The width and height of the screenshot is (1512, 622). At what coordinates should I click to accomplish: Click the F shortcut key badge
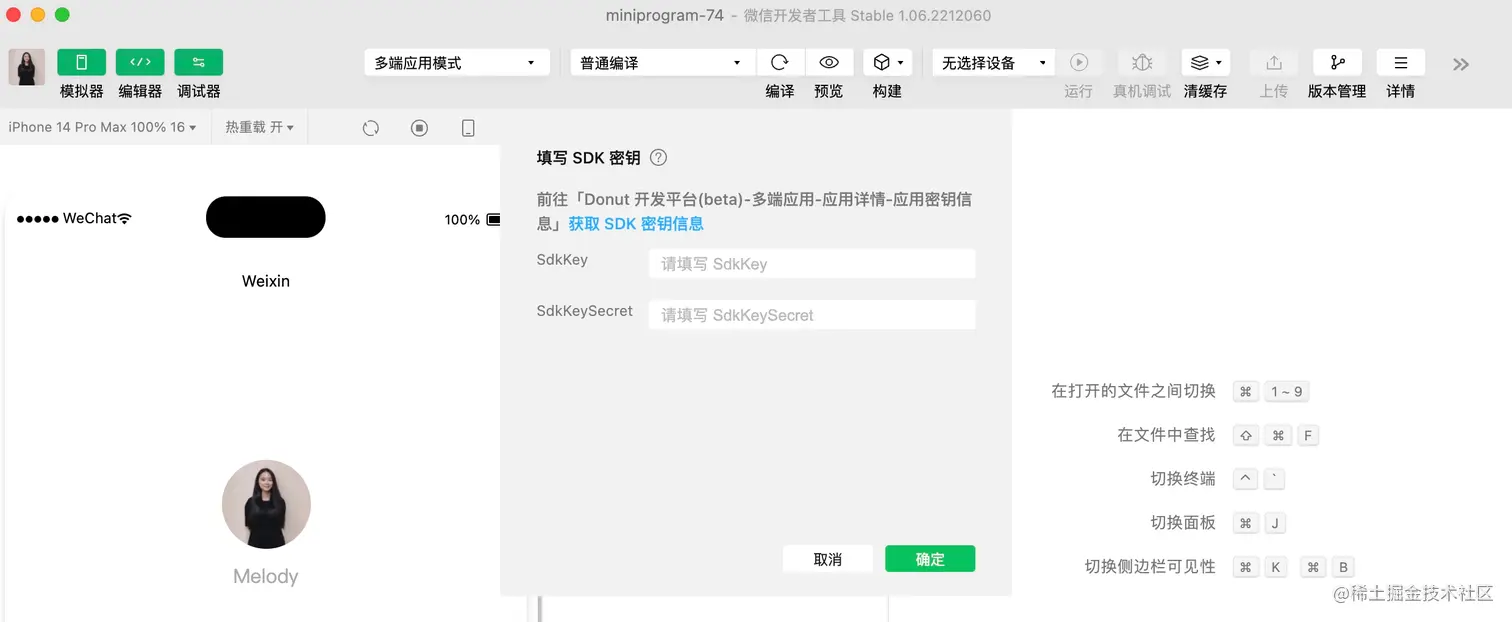(1308, 436)
